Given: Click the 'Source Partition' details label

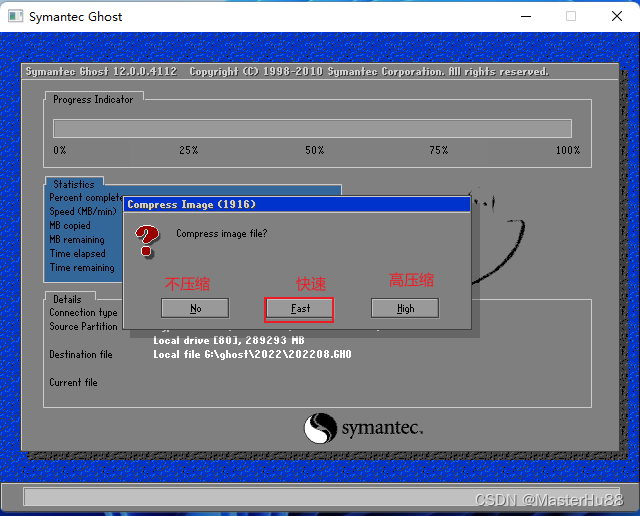Looking at the screenshot, I should (83, 327).
